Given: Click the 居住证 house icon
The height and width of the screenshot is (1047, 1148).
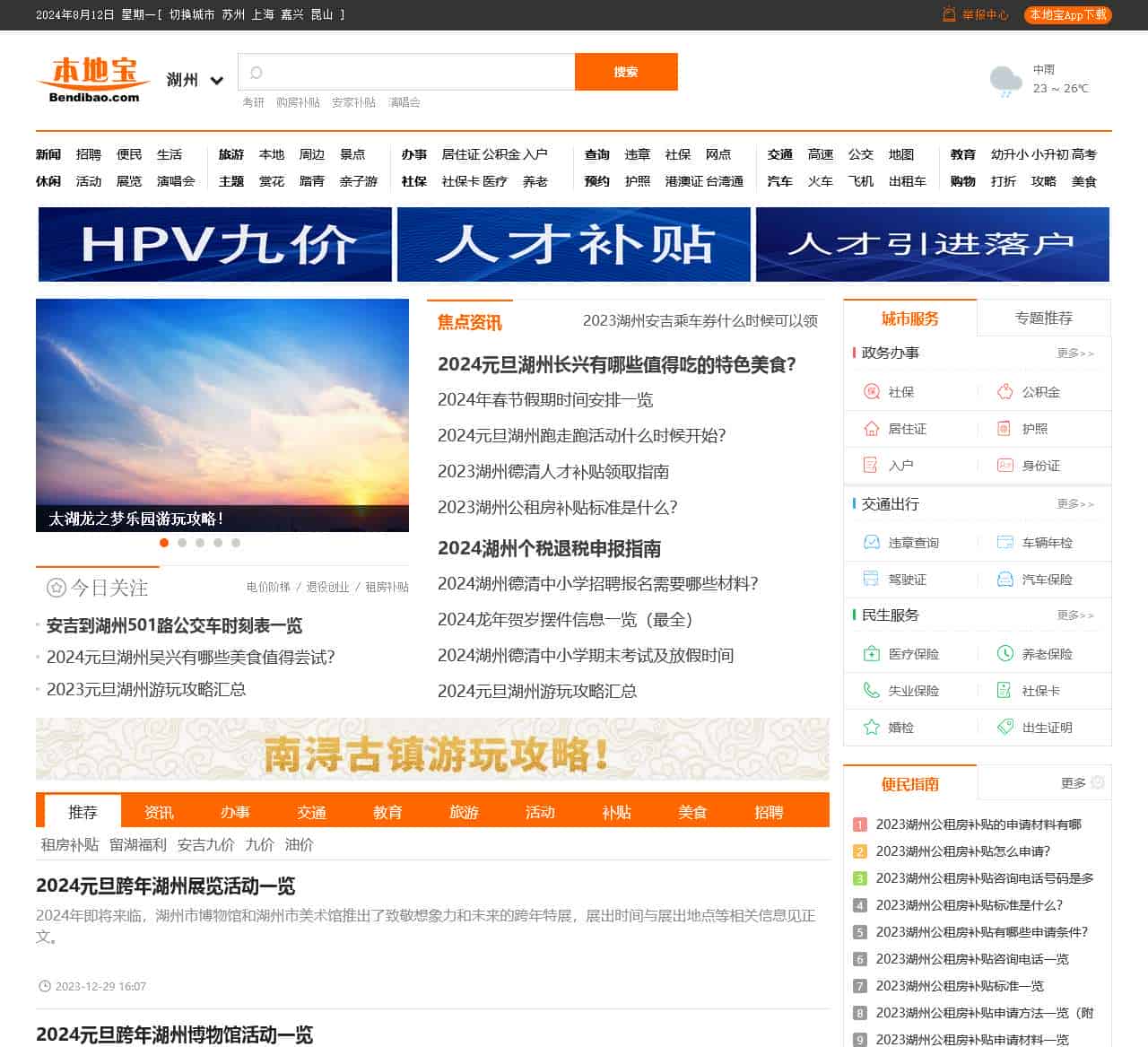Looking at the screenshot, I should [870, 429].
